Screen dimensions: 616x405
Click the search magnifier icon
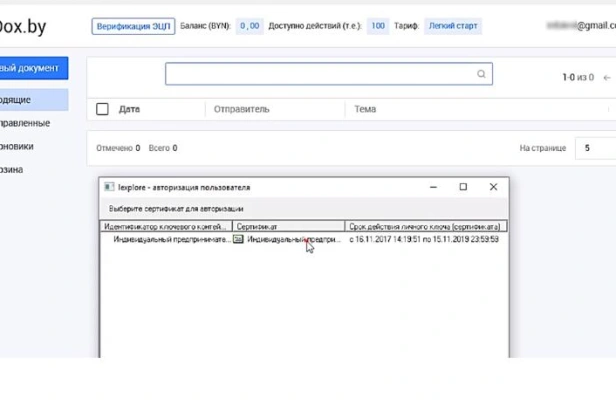[x=481, y=74]
